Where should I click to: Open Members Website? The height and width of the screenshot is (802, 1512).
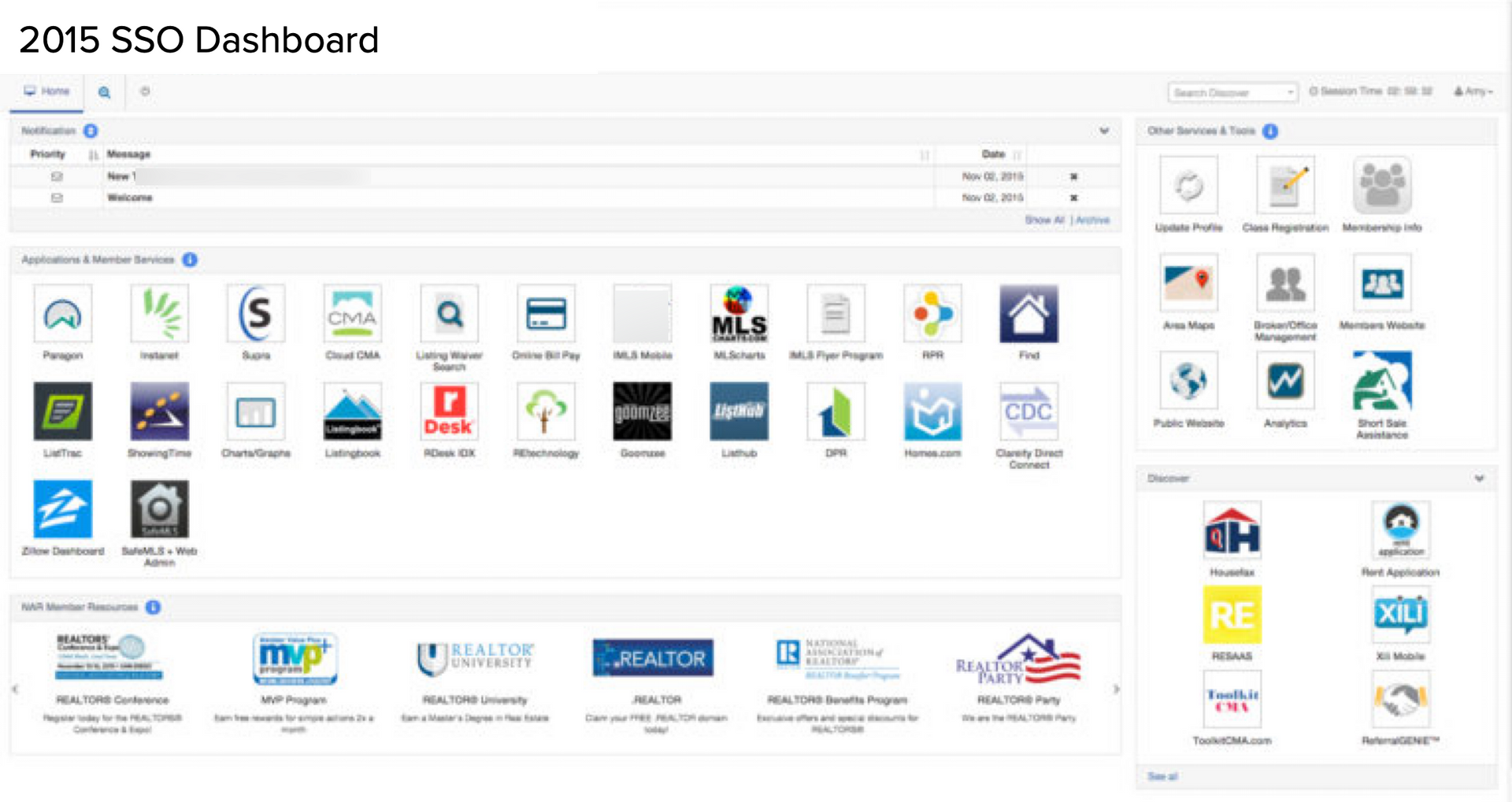[x=1382, y=283]
